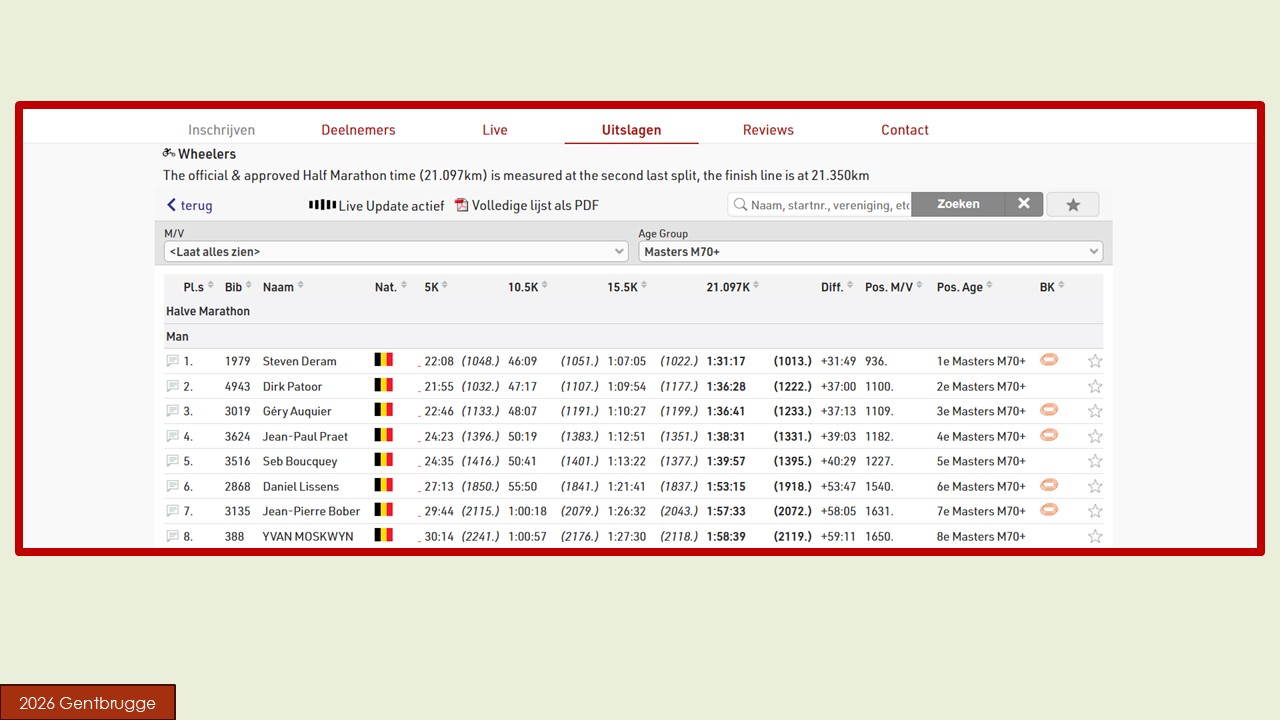Favorite Steven Deram with the star

pyautogui.click(x=1095, y=361)
